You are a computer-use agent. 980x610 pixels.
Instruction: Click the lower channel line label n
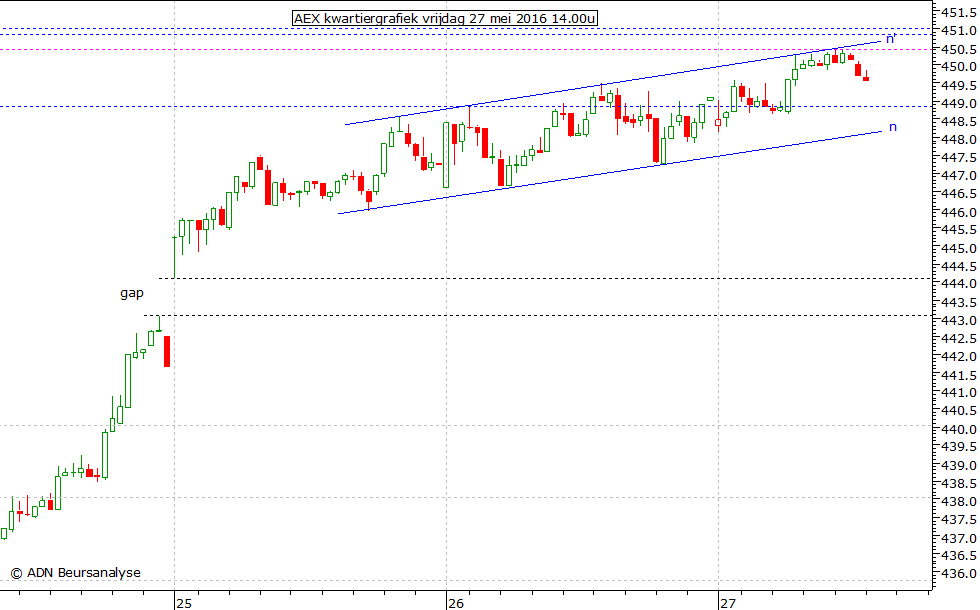click(892, 127)
